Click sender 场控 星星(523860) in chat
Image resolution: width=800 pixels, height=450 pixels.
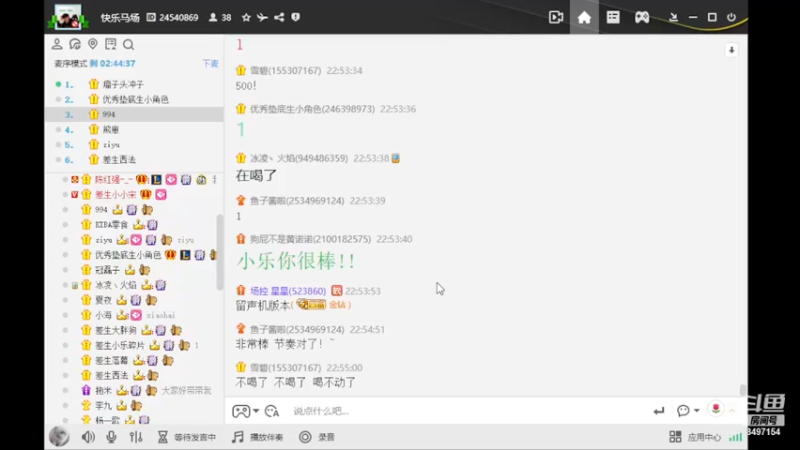pos(288,291)
